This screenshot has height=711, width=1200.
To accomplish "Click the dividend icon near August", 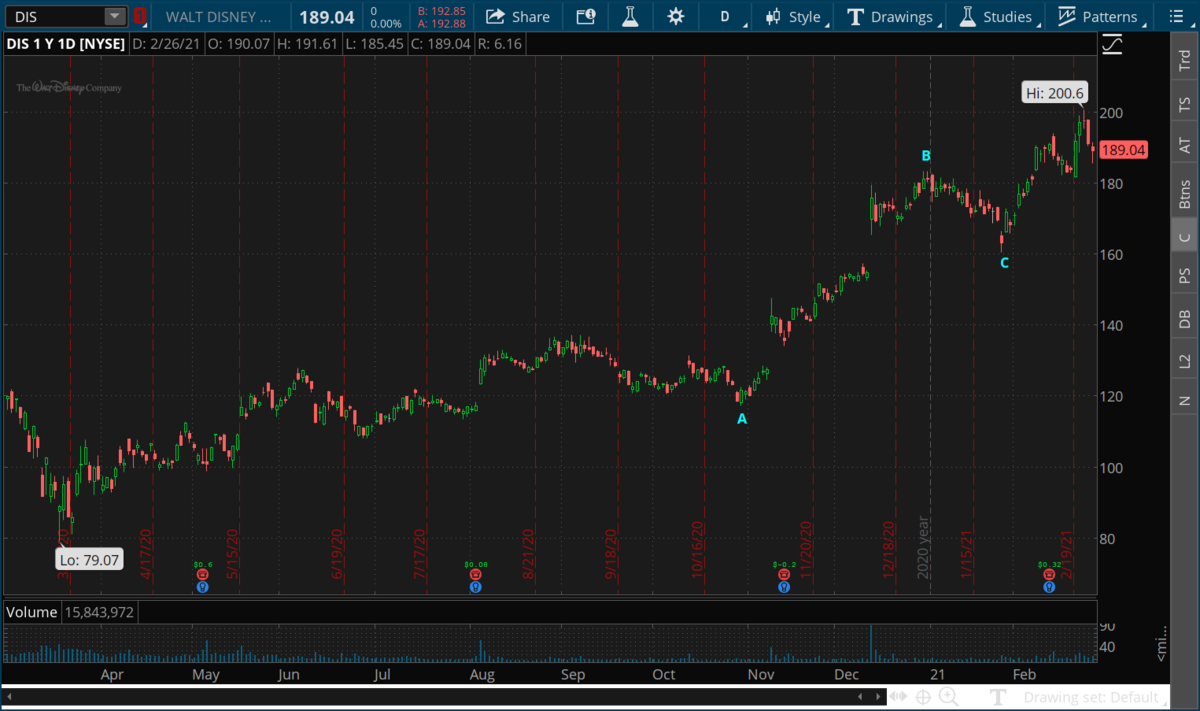I will tap(476, 587).
